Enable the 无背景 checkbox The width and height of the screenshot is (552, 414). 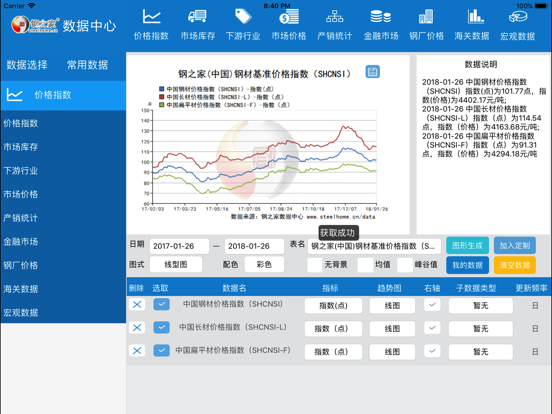coord(314,265)
